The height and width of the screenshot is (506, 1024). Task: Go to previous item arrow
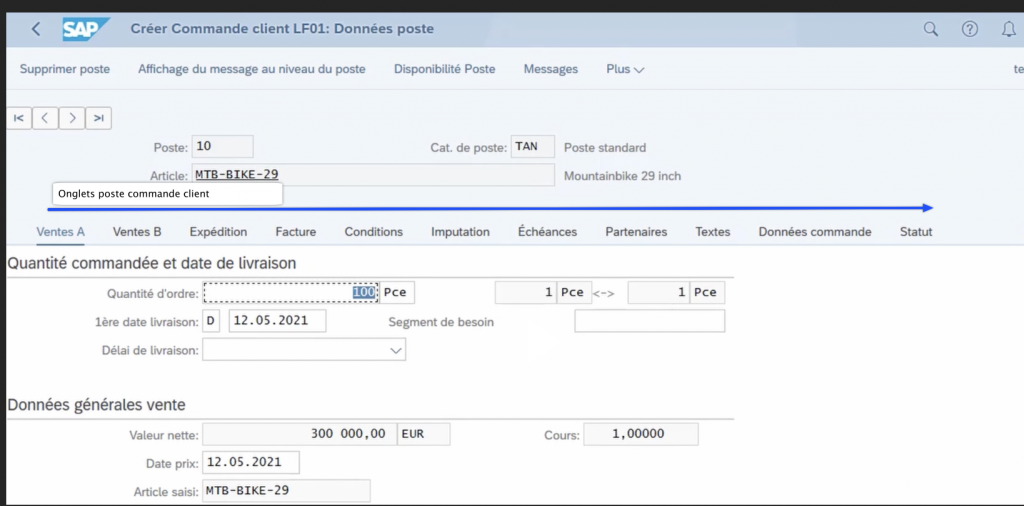click(45, 118)
